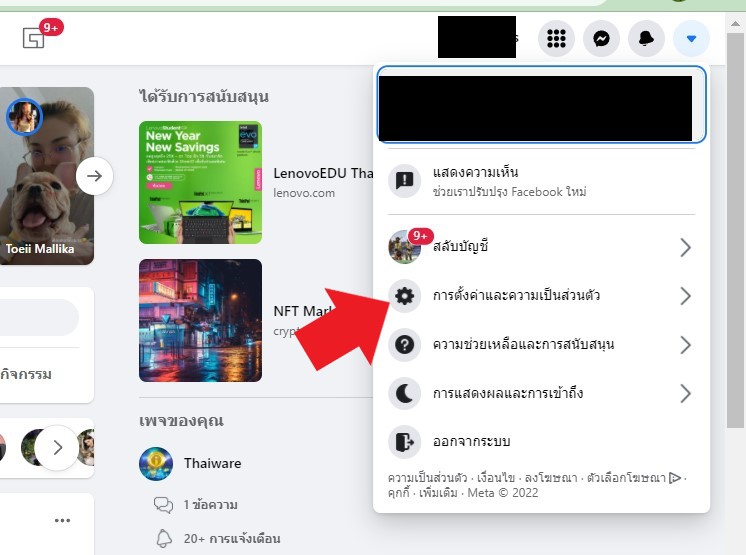Screen dimensions: 746x555
Task: Click the log out door icon
Action: tap(404, 442)
